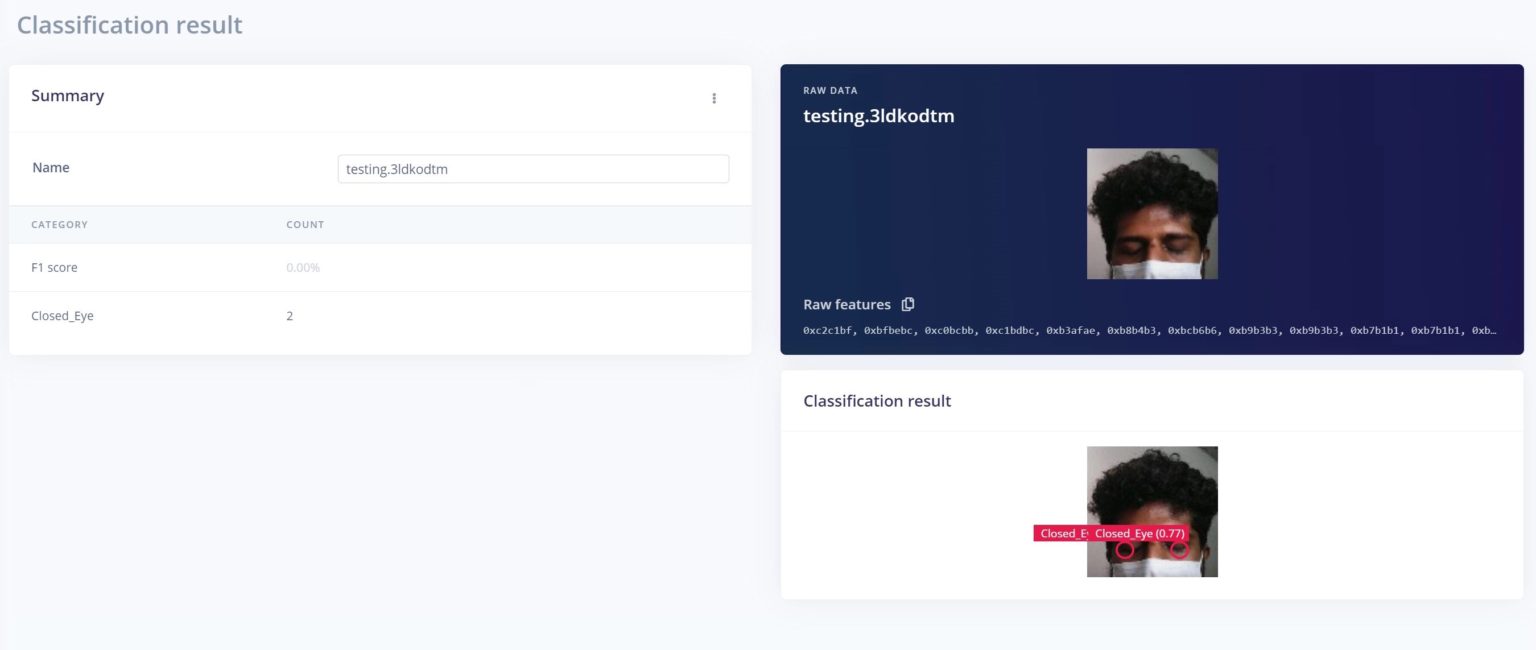Click the raw features hex values line
This screenshot has height=650, width=1536.
(x=1150, y=331)
